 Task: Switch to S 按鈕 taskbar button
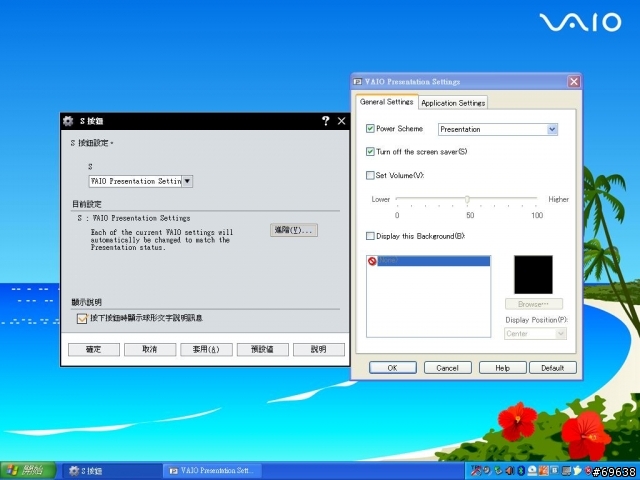[x=113, y=471]
